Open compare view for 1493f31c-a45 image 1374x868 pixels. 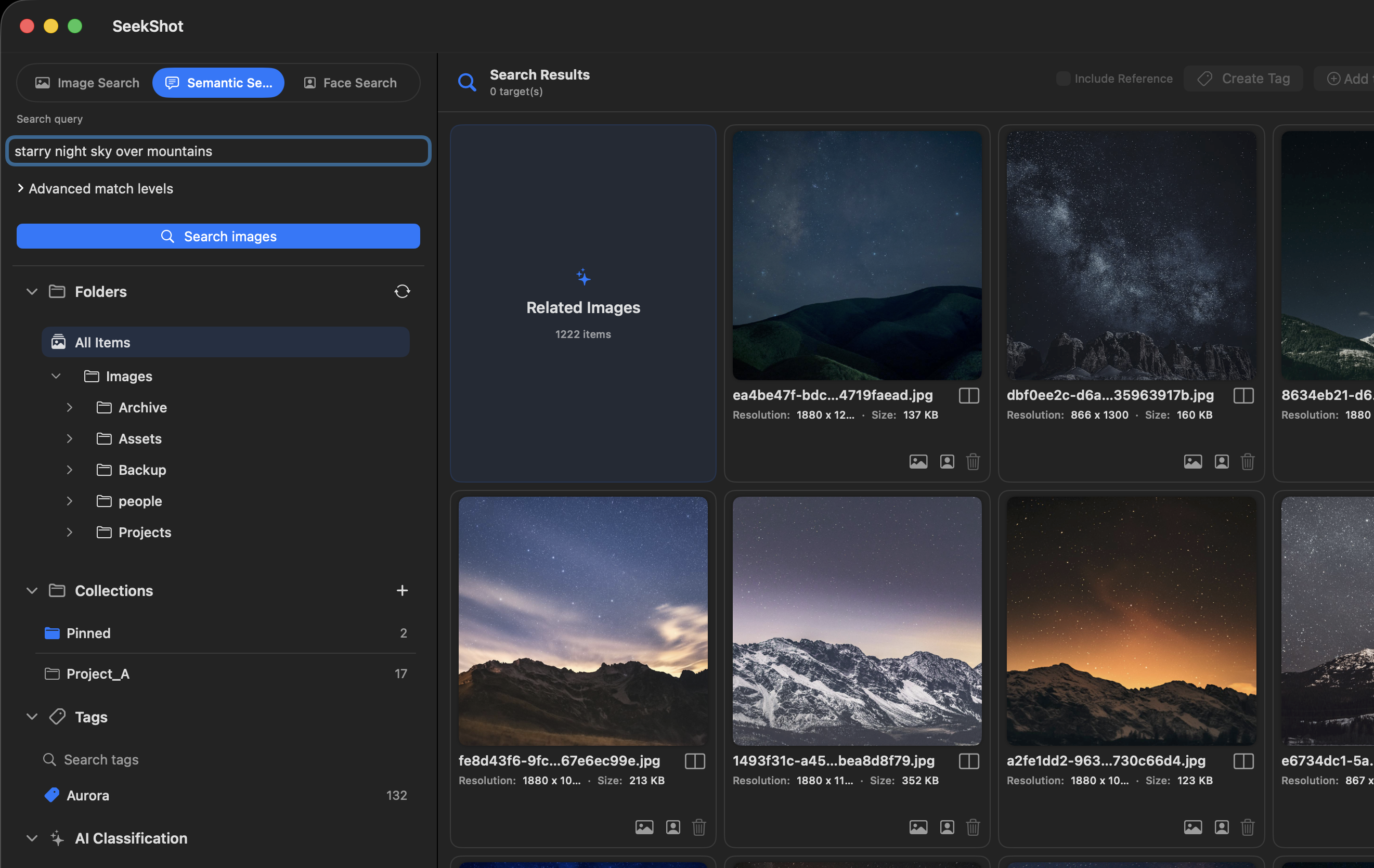click(x=969, y=761)
